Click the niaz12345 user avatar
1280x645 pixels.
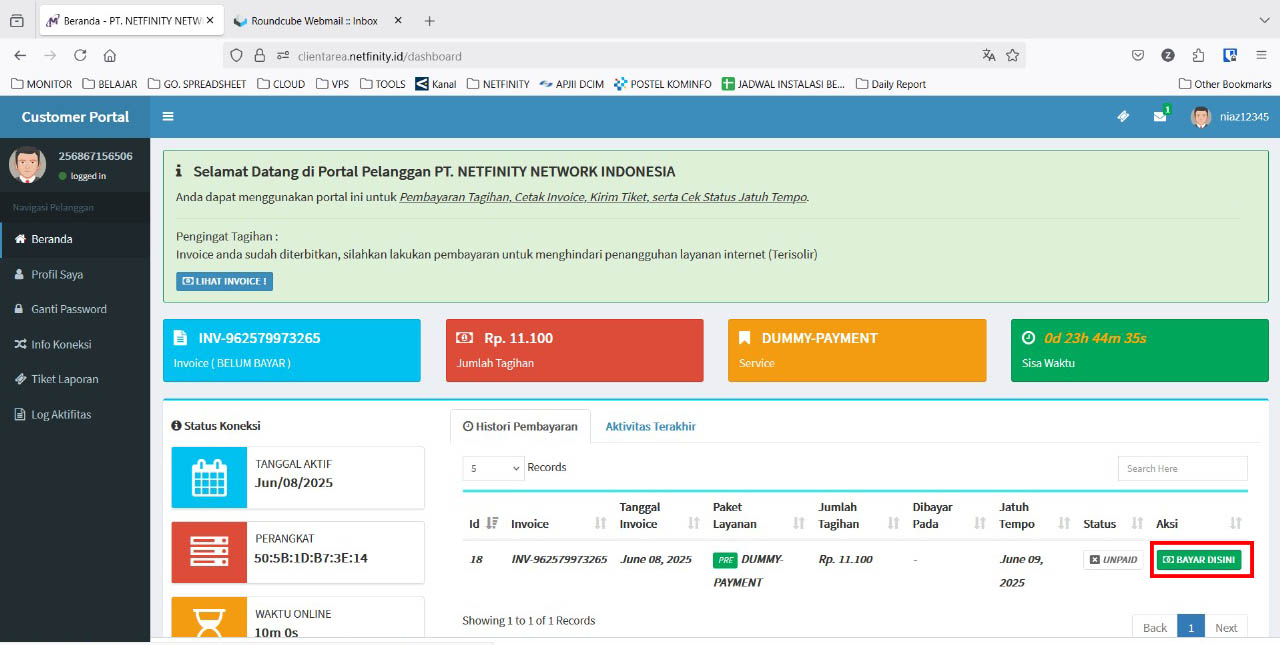1201,117
